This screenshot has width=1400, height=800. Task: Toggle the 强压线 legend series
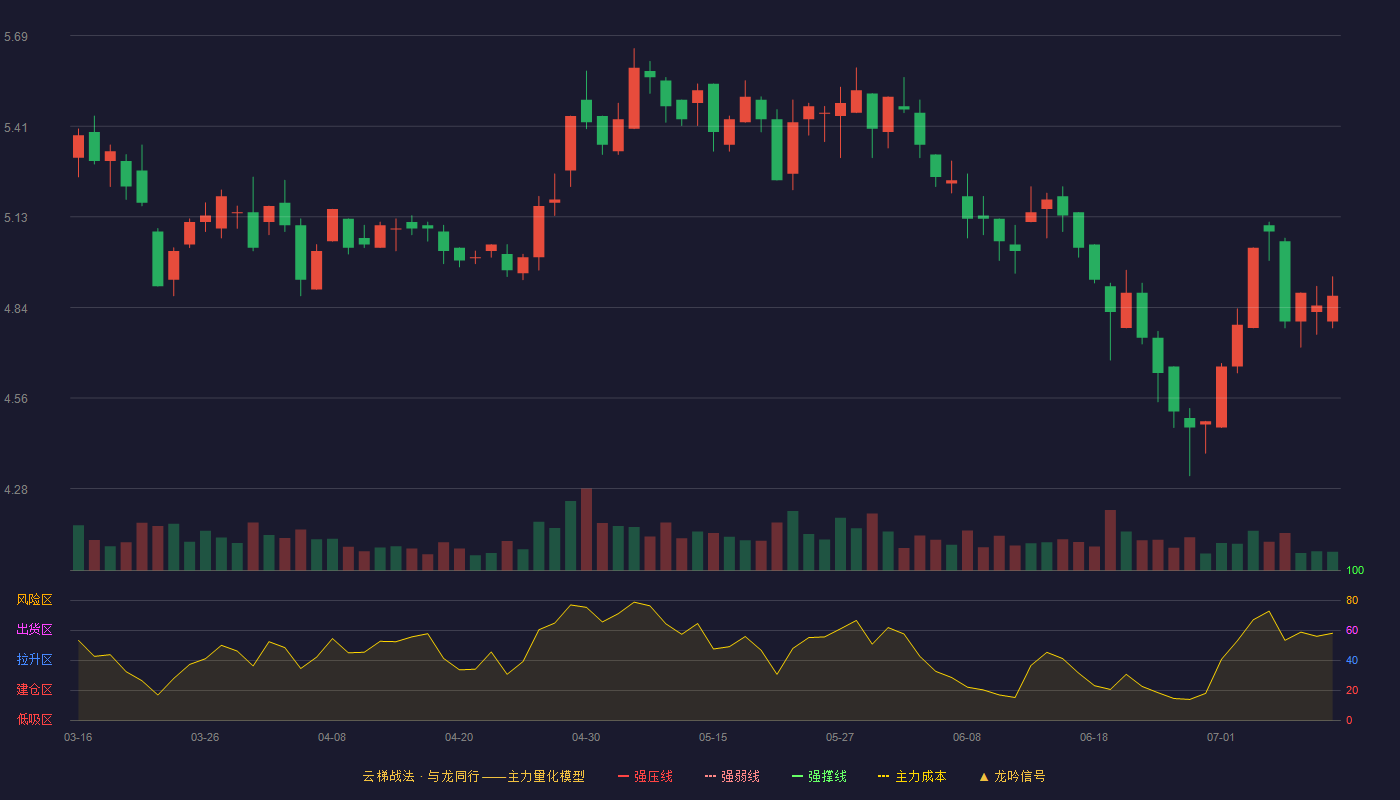coord(645,776)
